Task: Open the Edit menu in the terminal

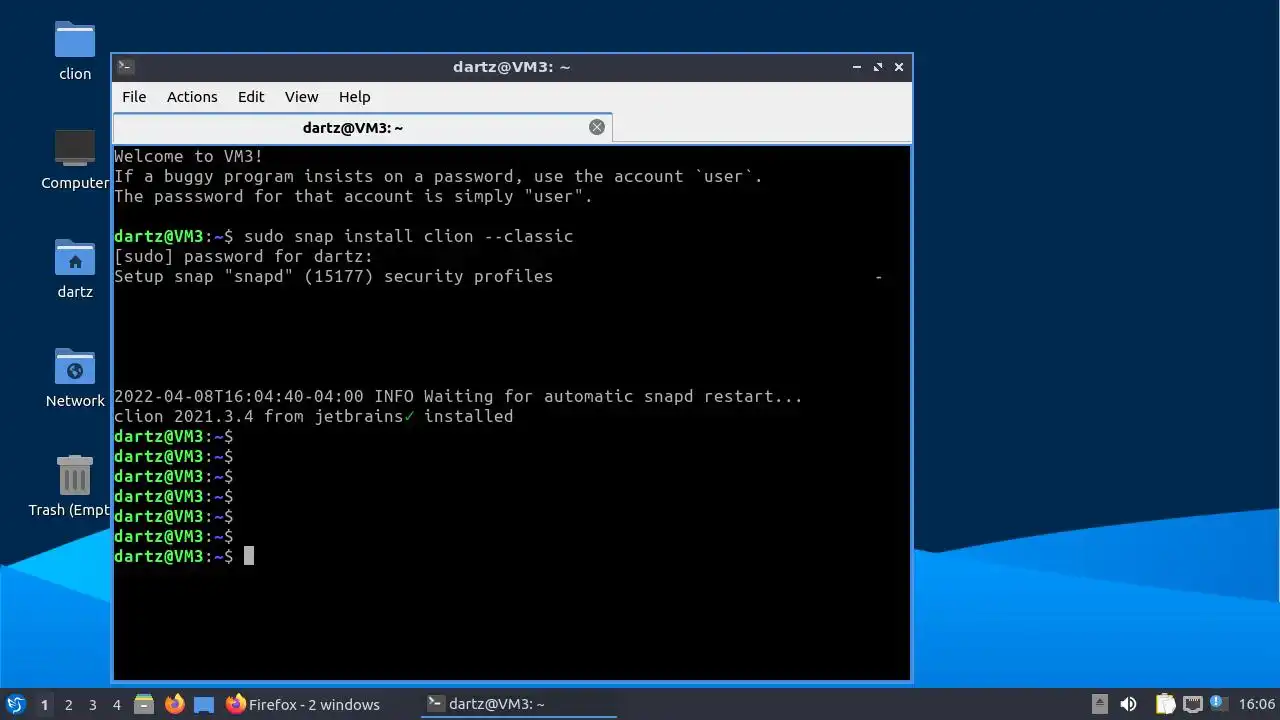Action: (x=251, y=97)
